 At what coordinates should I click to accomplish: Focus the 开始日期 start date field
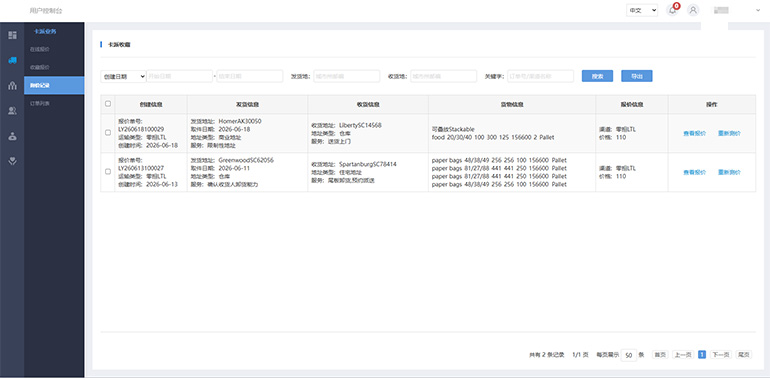click(x=179, y=76)
